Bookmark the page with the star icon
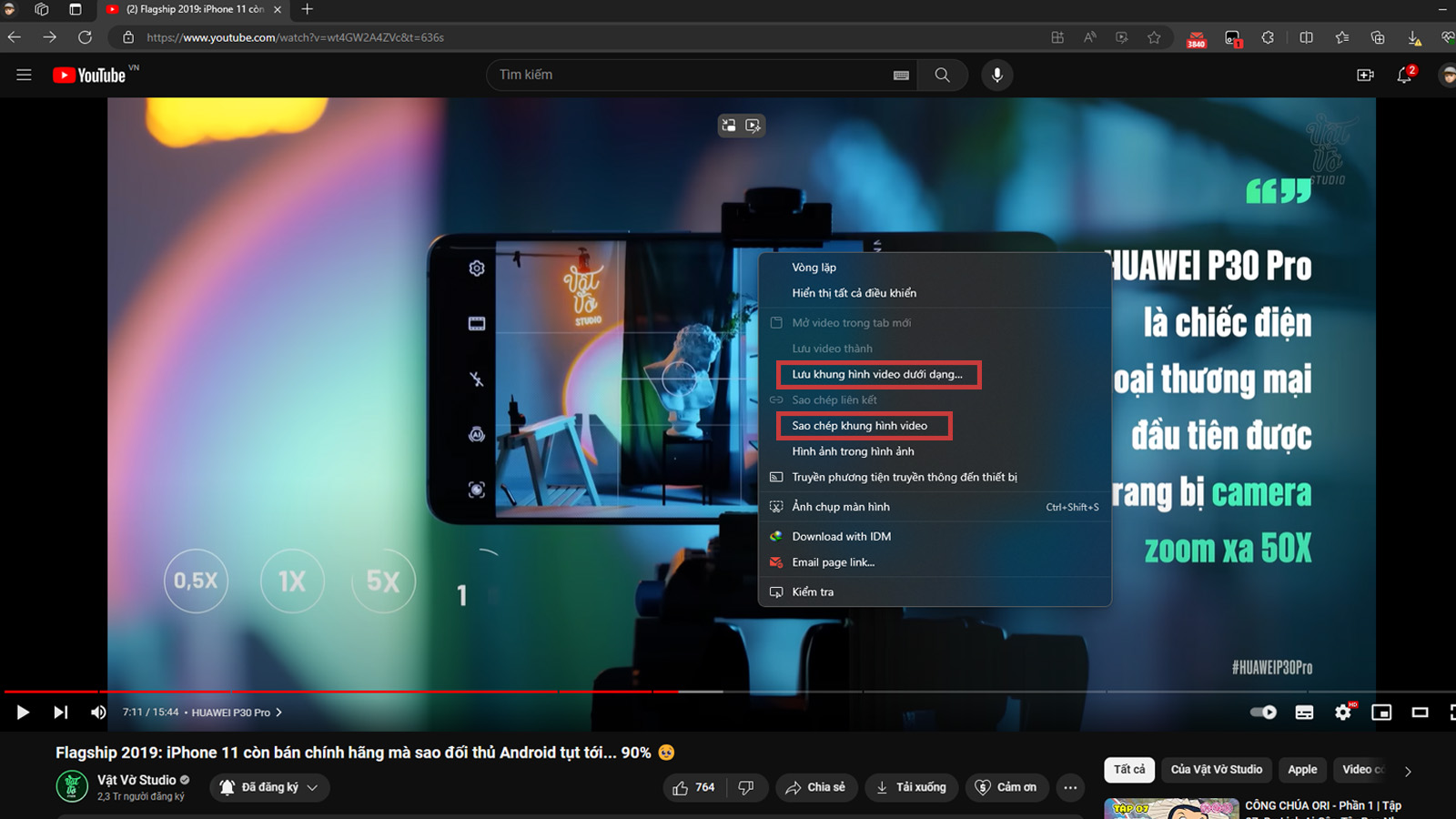 click(1154, 37)
